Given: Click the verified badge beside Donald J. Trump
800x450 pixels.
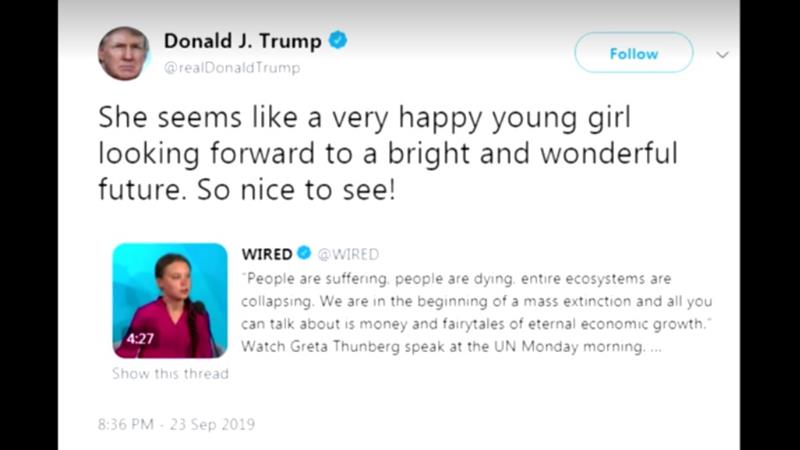Looking at the screenshot, I should (x=338, y=42).
